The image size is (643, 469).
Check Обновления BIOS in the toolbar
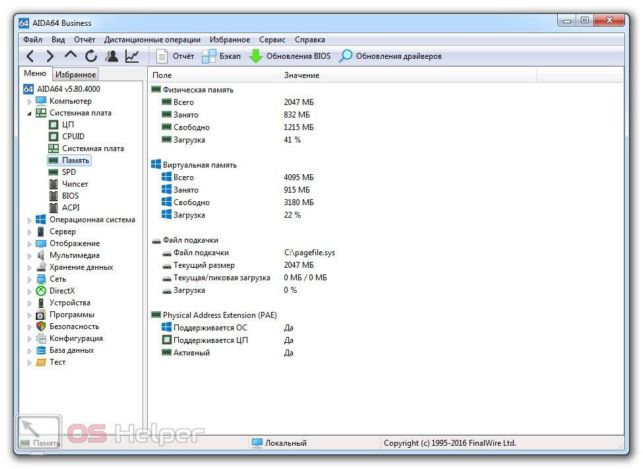tap(290, 56)
